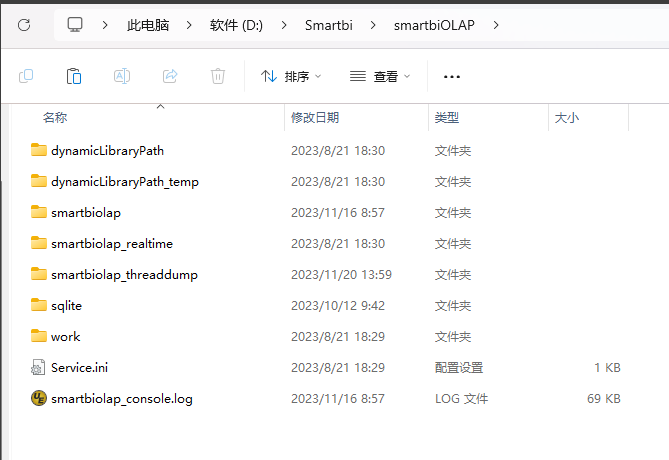Click the sort arrow above 名称 column
This screenshot has width=669, height=460.
click(160, 106)
